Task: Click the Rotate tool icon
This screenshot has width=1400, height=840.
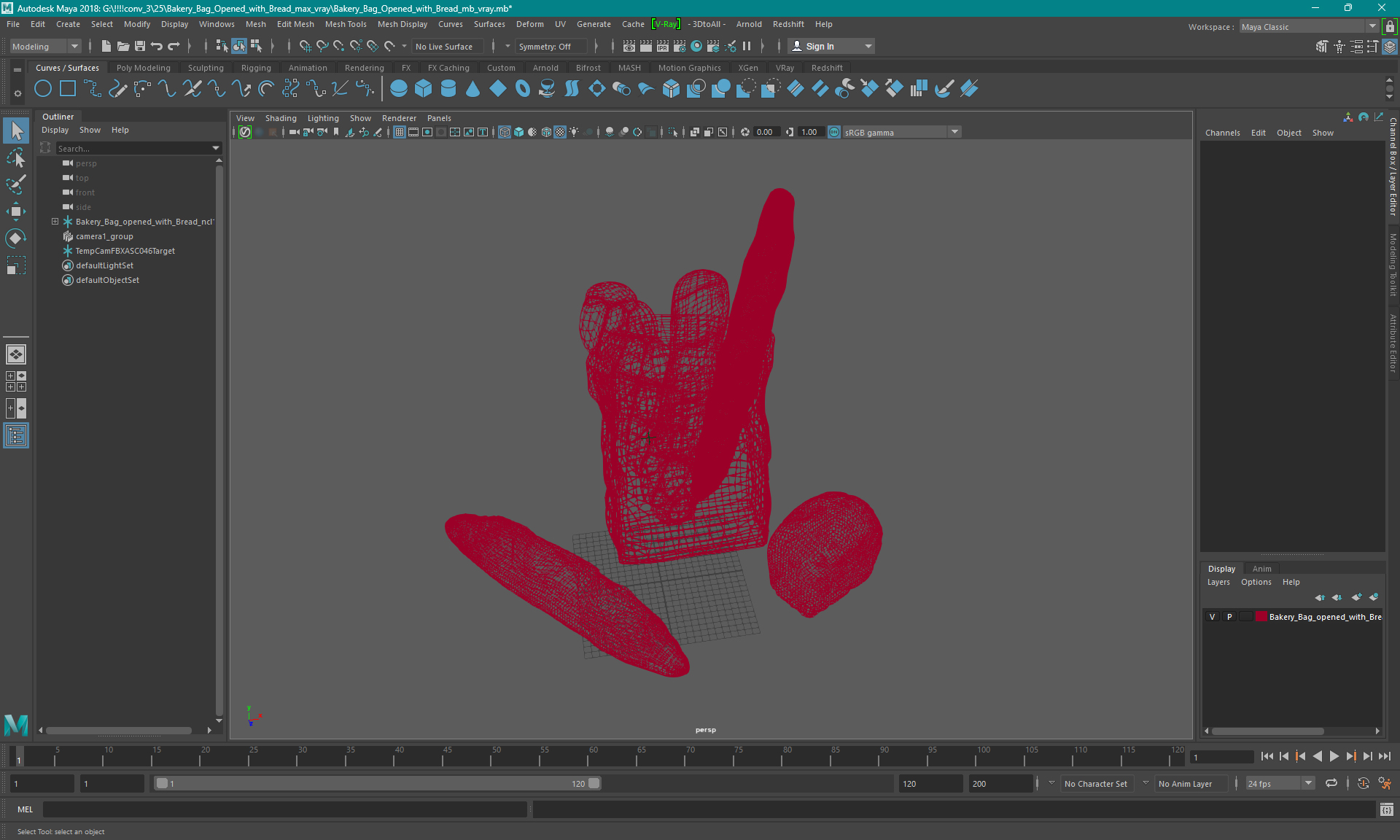Action: [16, 237]
